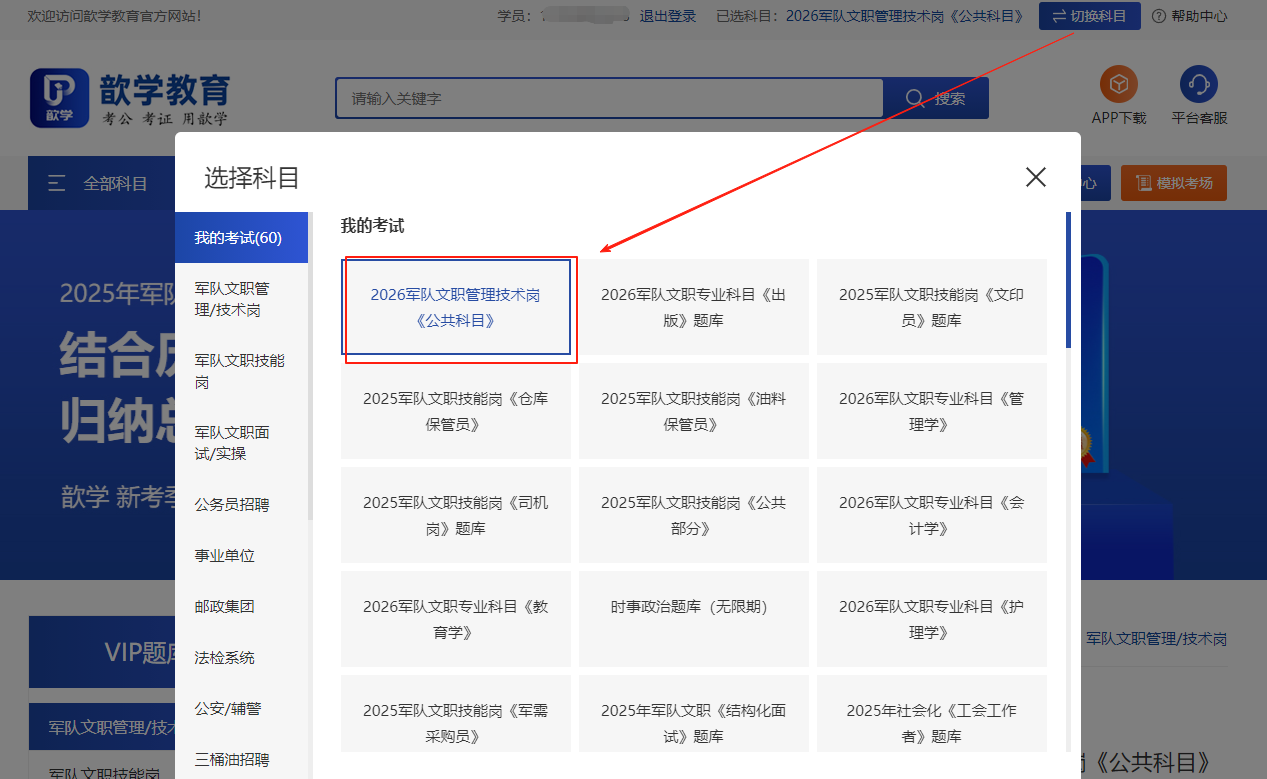
Task: Open 模拟考场 mock exam button
Action: [x=1173, y=183]
